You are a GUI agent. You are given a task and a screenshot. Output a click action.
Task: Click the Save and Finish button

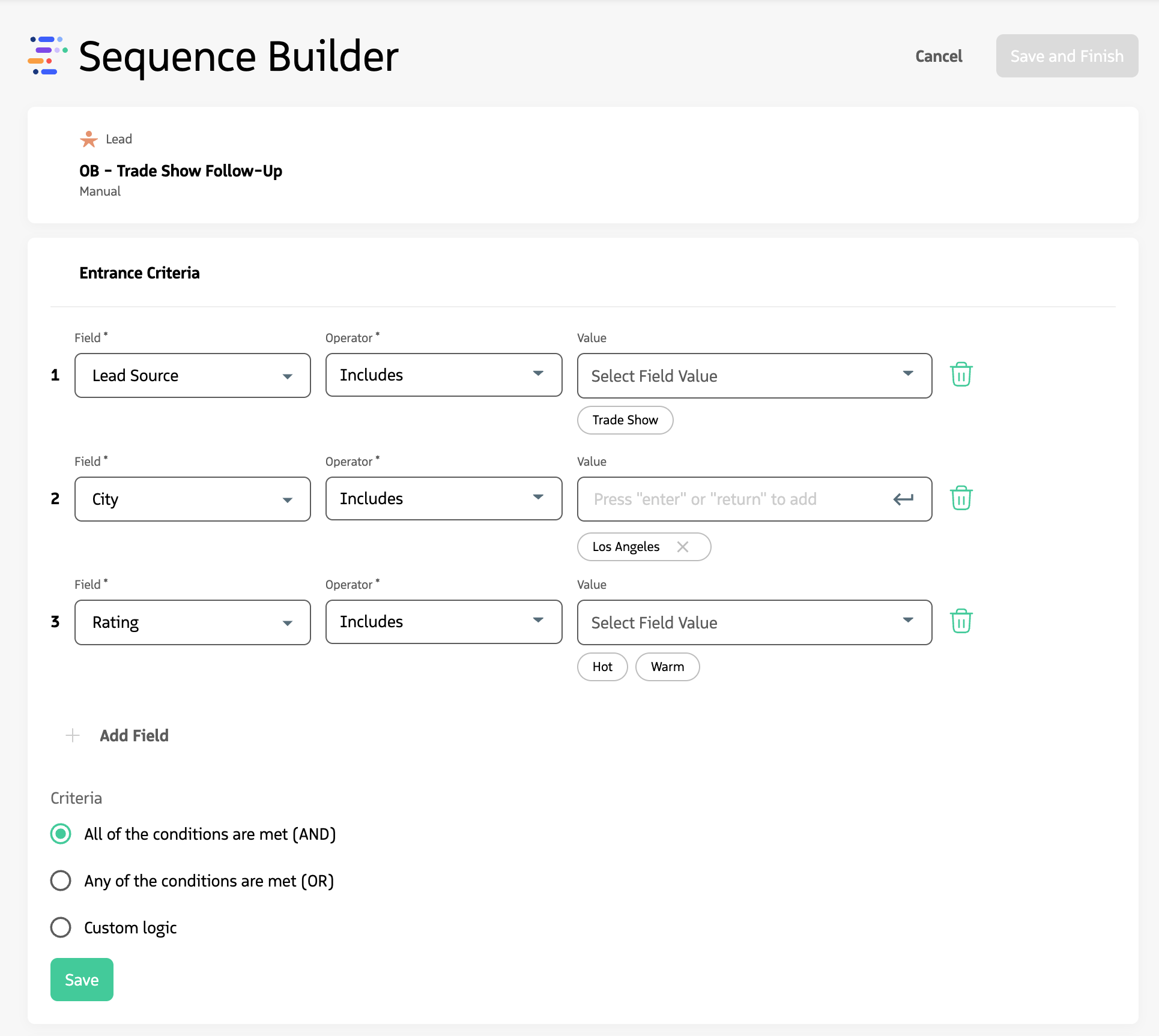[1067, 56]
